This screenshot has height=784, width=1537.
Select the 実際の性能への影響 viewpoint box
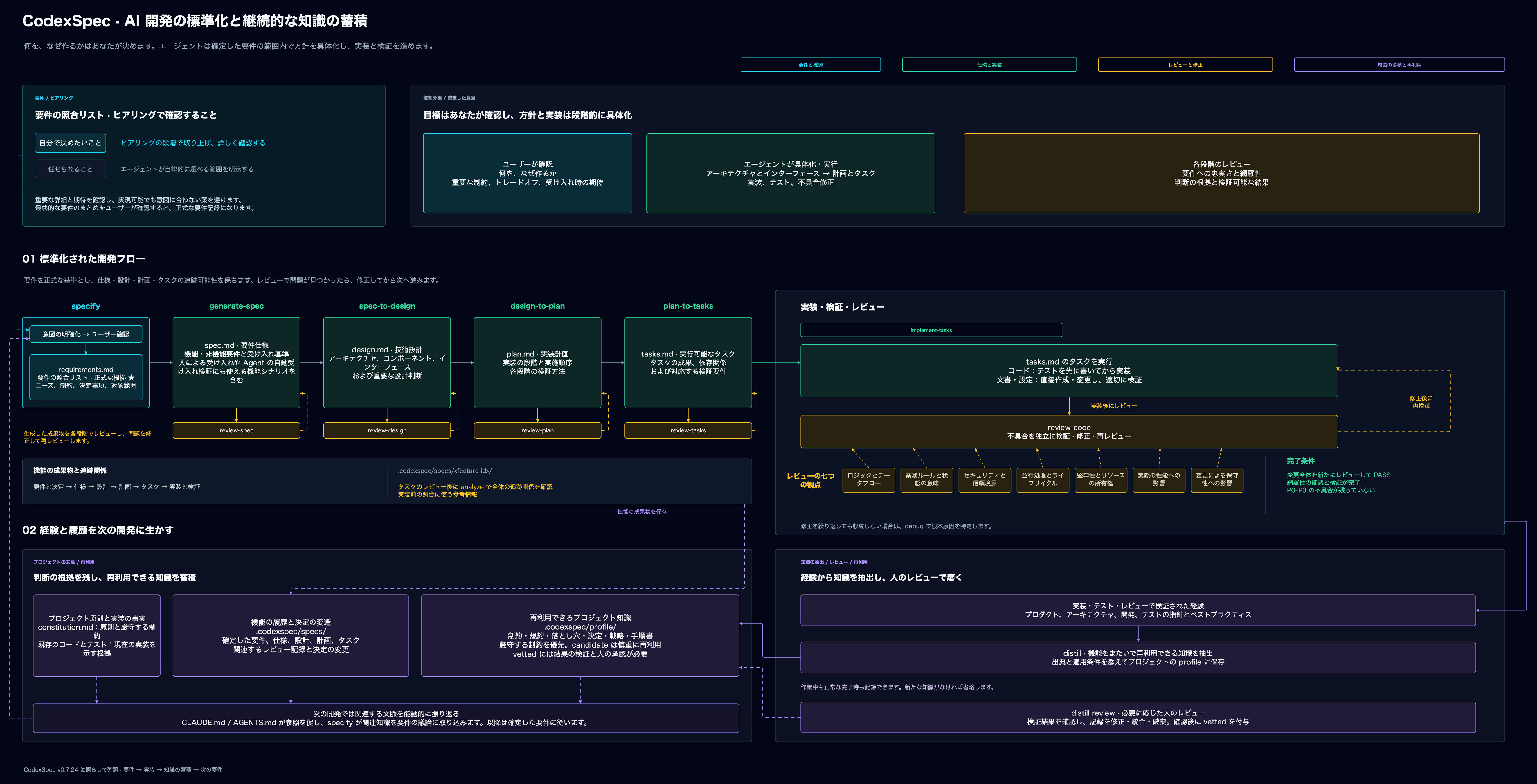coord(1159,479)
